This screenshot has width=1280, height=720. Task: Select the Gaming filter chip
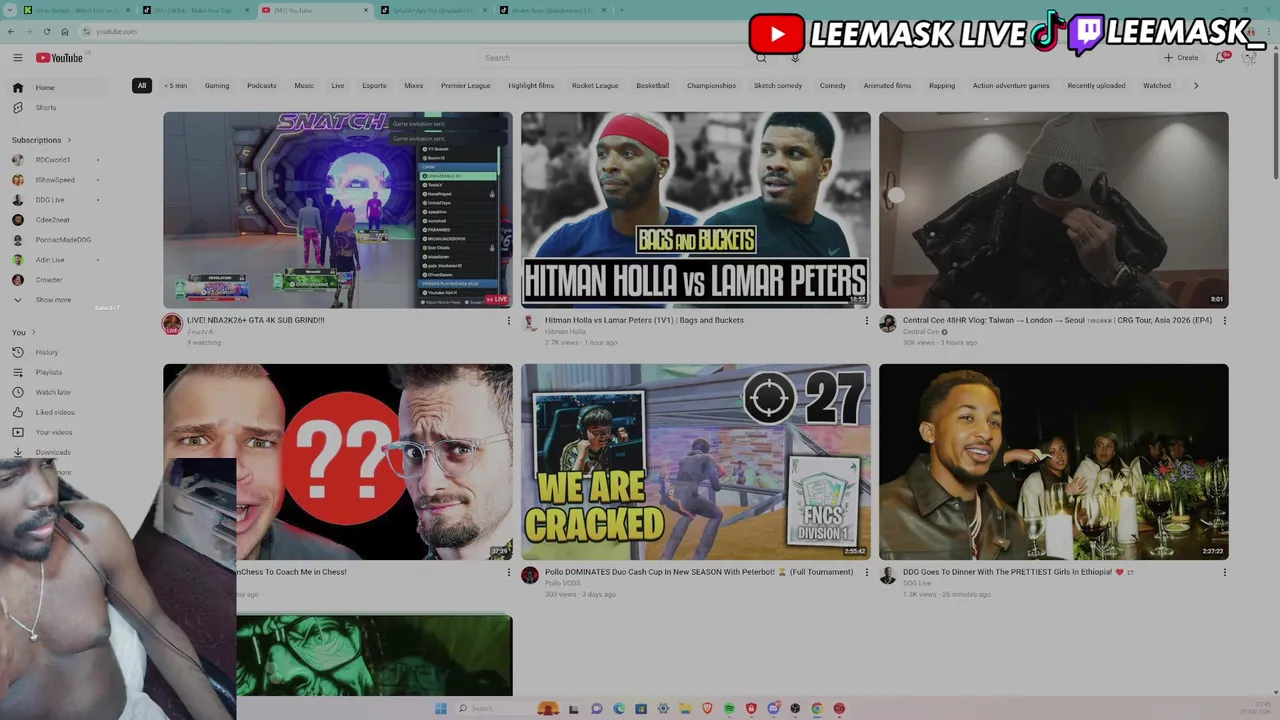point(217,85)
